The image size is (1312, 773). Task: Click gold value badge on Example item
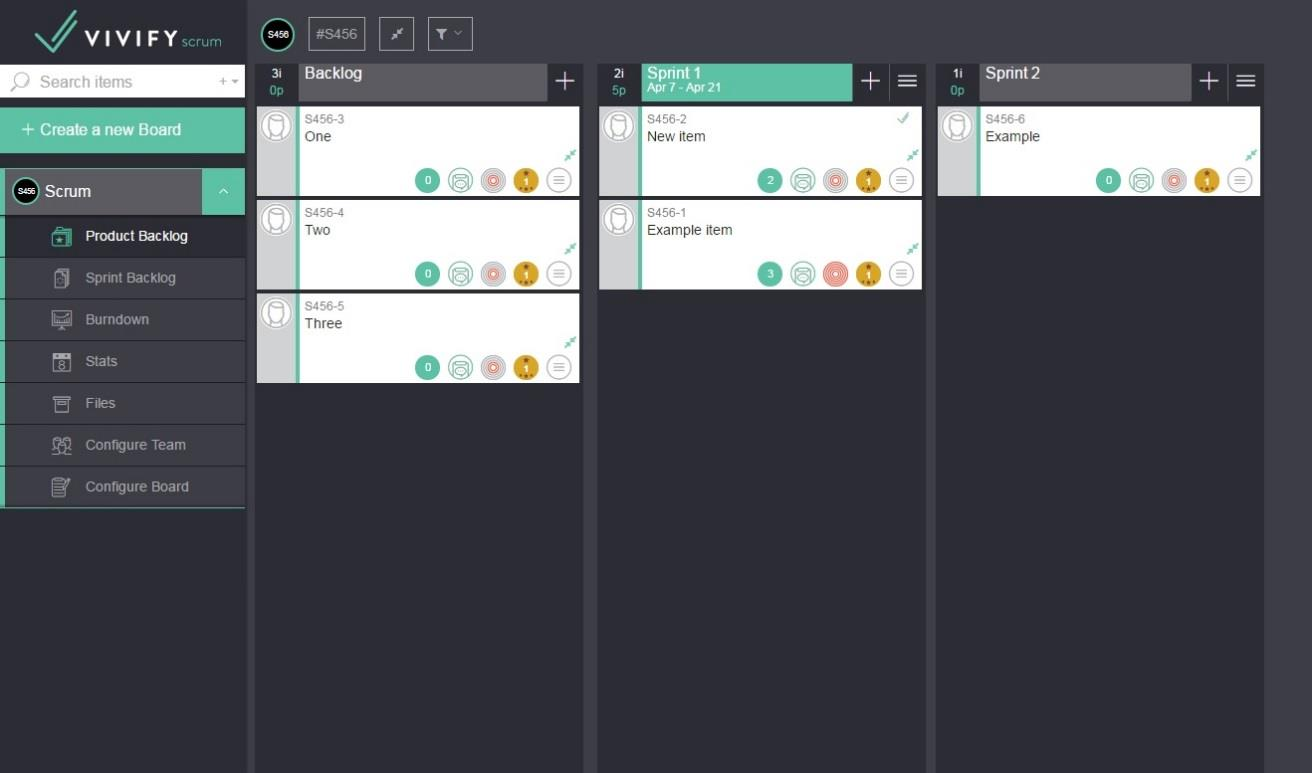point(868,274)
